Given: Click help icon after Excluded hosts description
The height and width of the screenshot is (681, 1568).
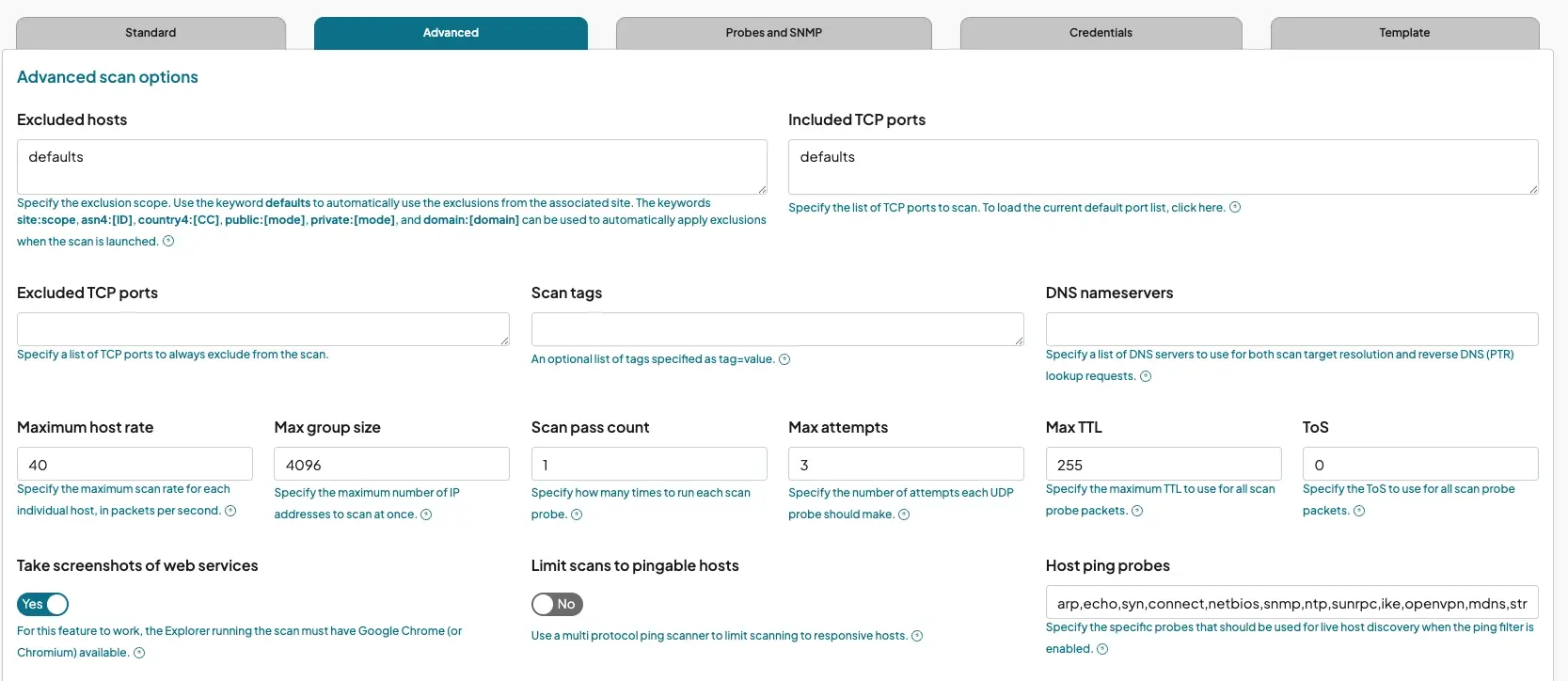Looking at the screenshot, I should tap(168, 242).
